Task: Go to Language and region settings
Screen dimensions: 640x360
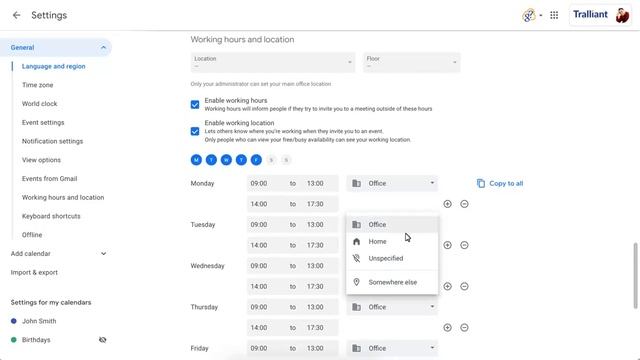Action: pyautogui.click(x=53, y=66)
